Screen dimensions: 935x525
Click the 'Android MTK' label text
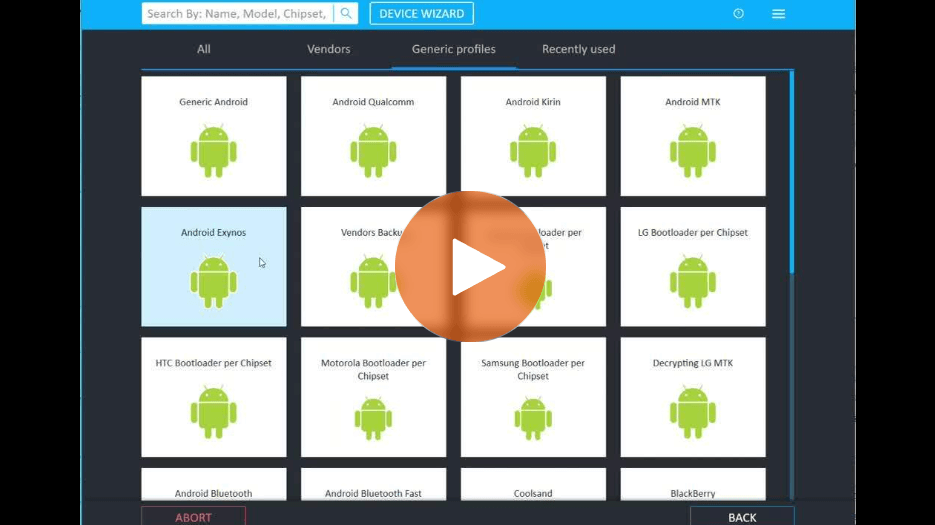coord(693,102)
